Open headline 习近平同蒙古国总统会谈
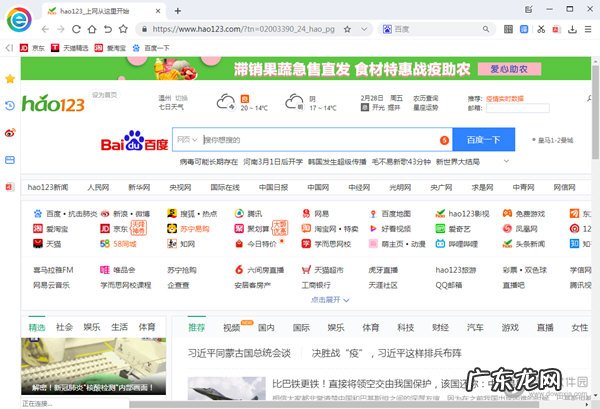This screenshot has width=600, height=409. point(239,353)
